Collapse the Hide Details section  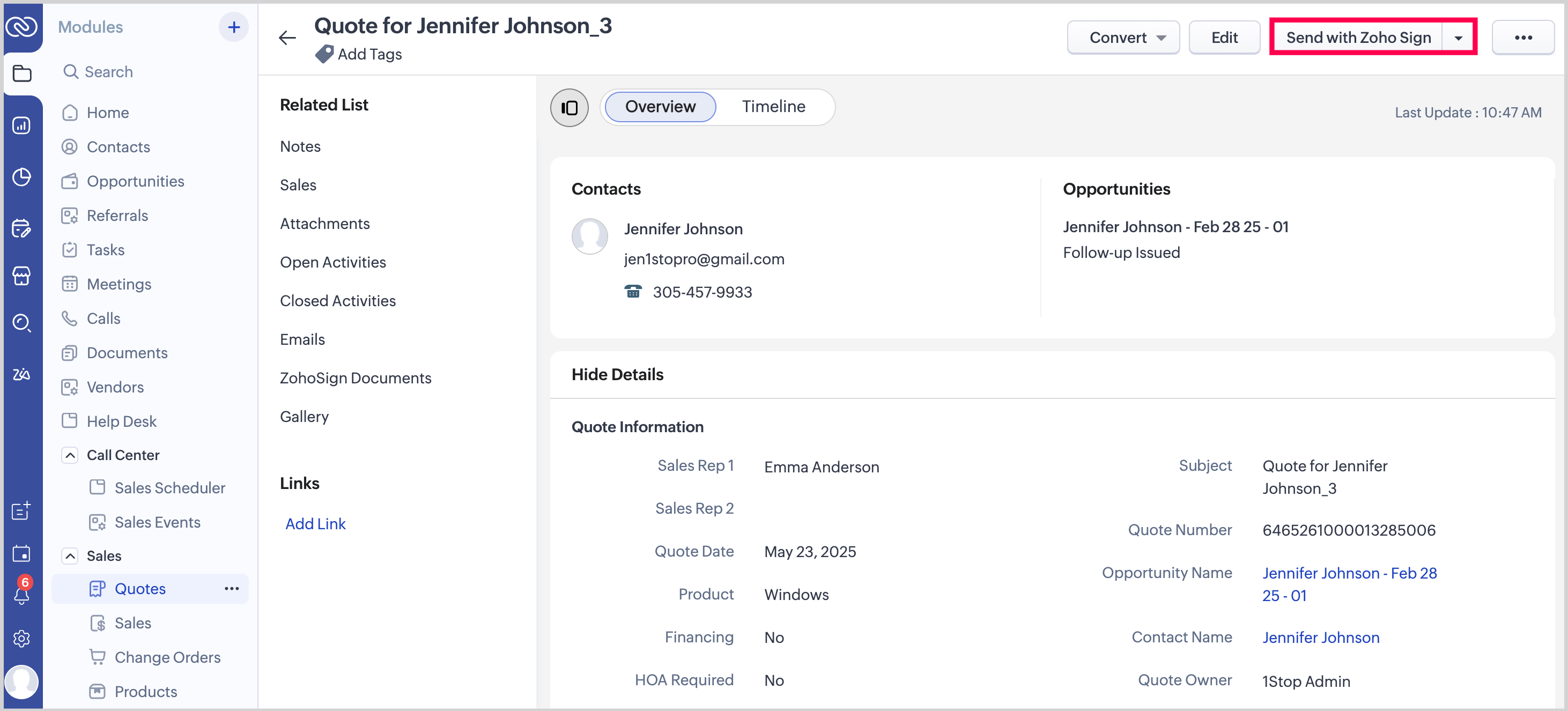[617, 374]
